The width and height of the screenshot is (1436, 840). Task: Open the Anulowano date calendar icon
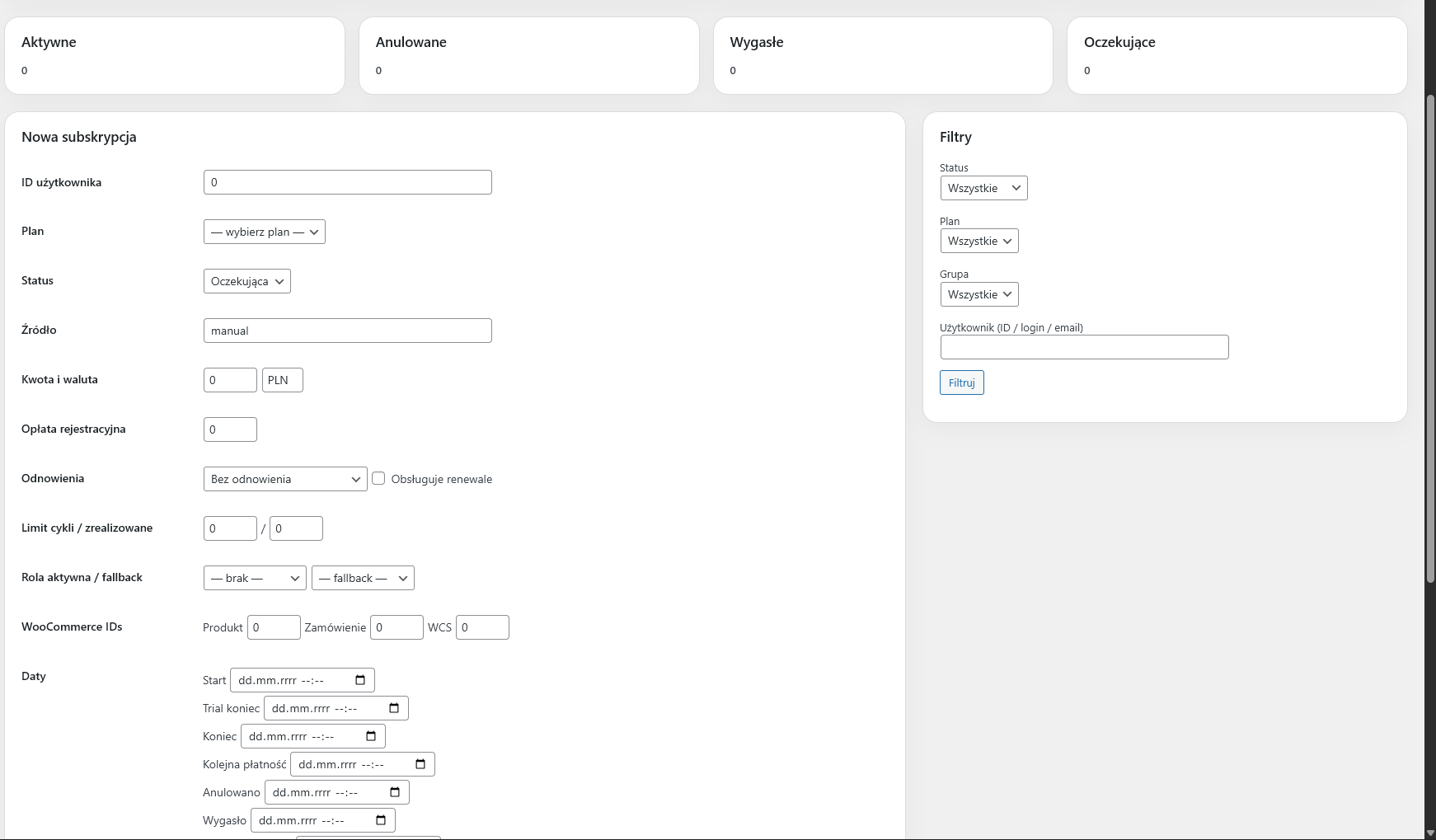394,791
